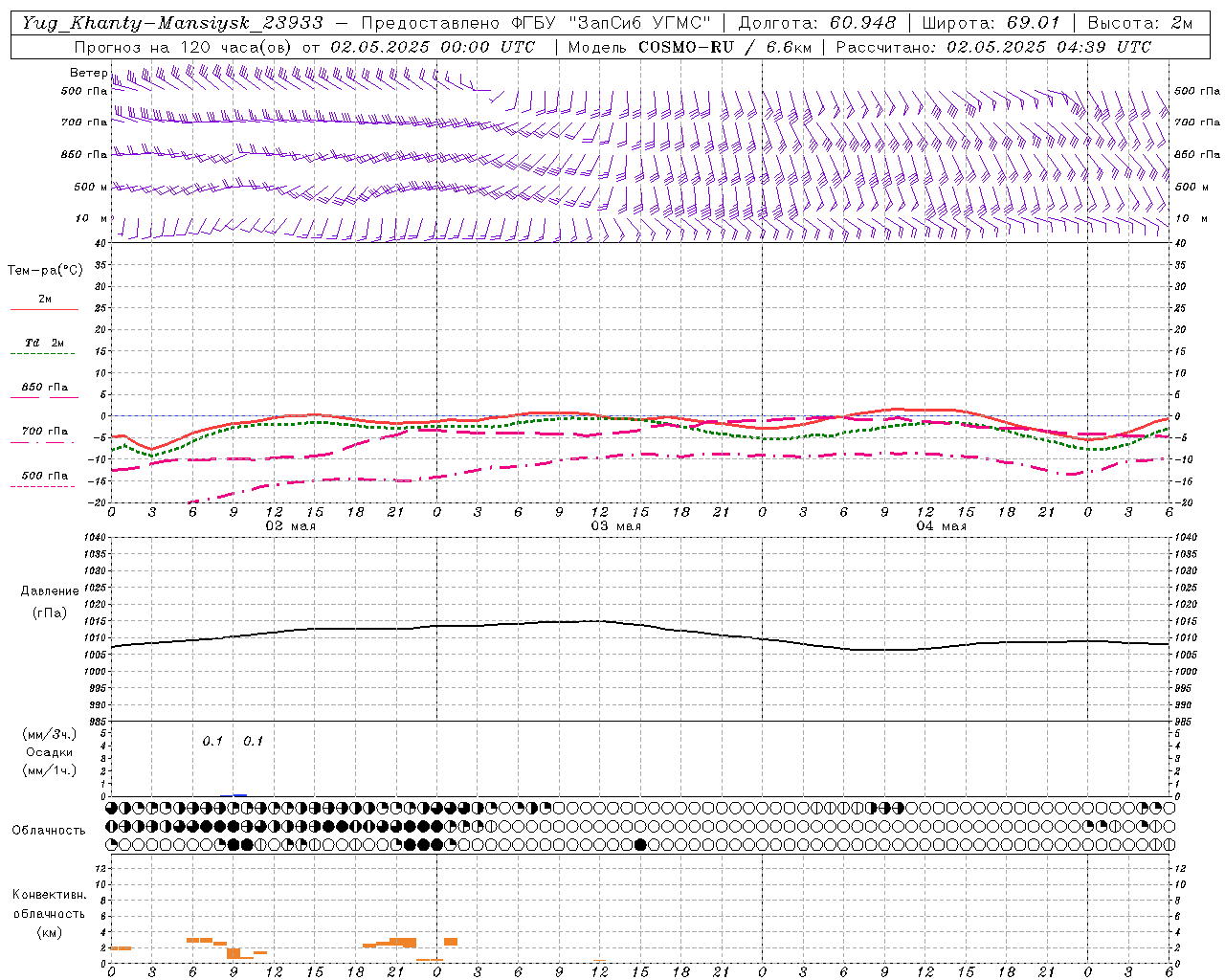Click the Конвективн. panel label

pyautogui.click(x=50, y=895)
